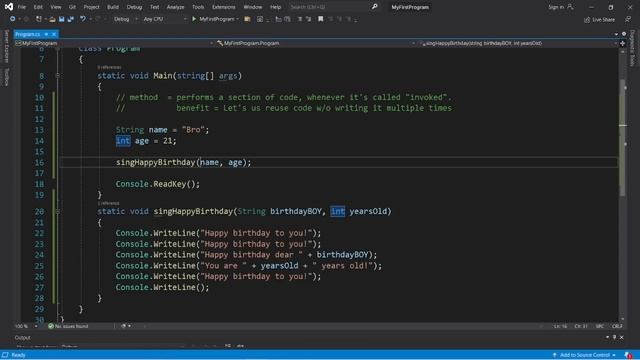Open the Edit menu
Viewport: 640px width, 360px height.
[38, 7]
